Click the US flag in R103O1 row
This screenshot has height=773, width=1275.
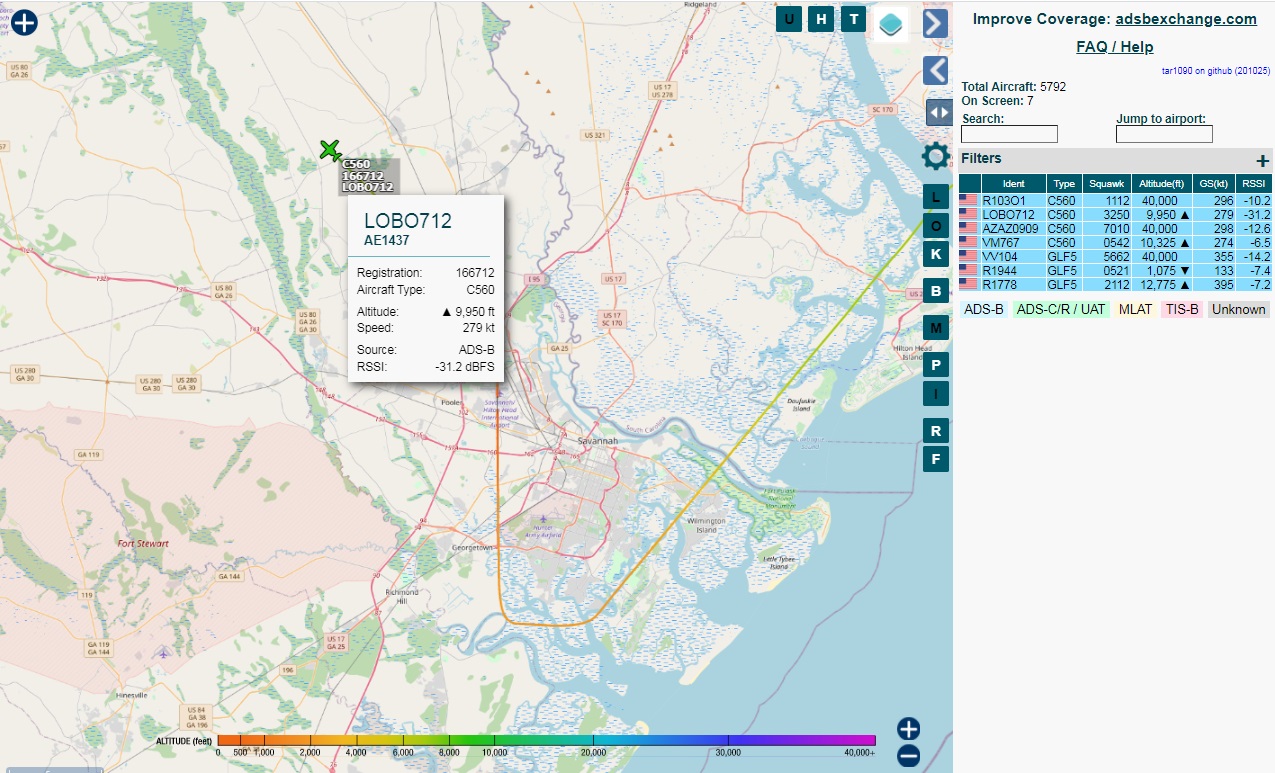point(968,201)
